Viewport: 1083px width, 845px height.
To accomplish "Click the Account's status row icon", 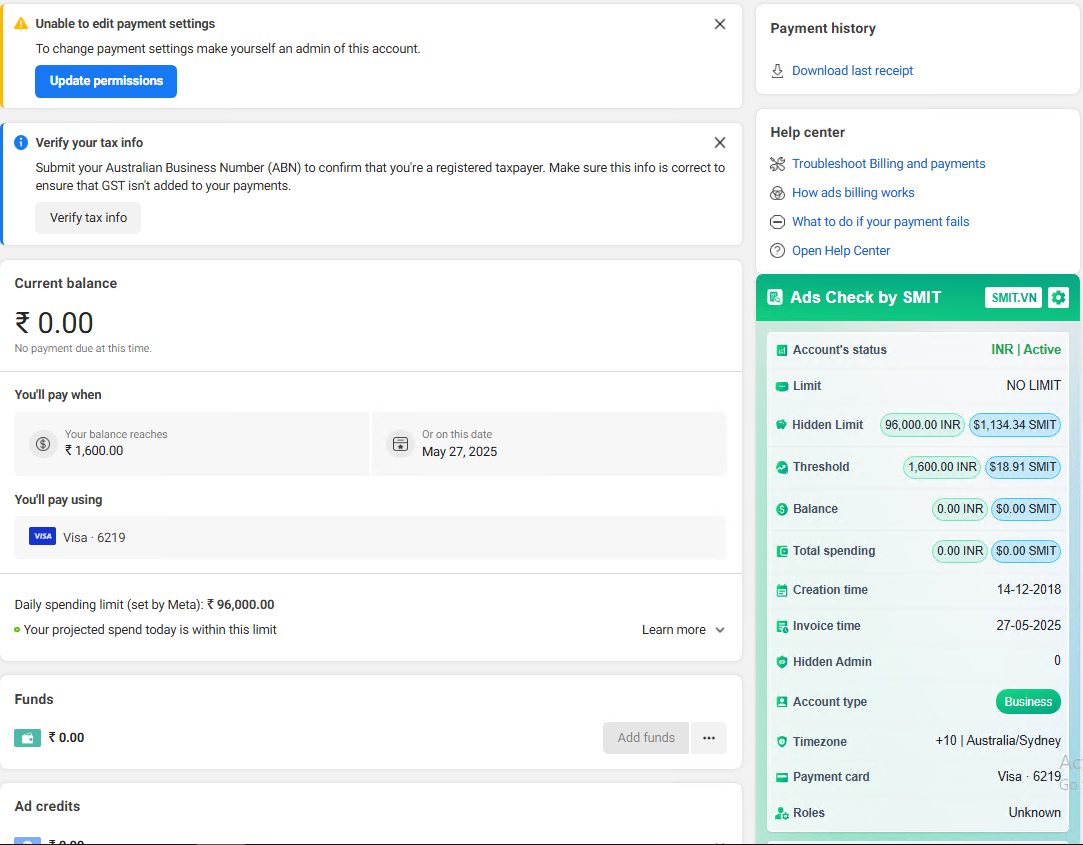I will (x=781, y=350).
